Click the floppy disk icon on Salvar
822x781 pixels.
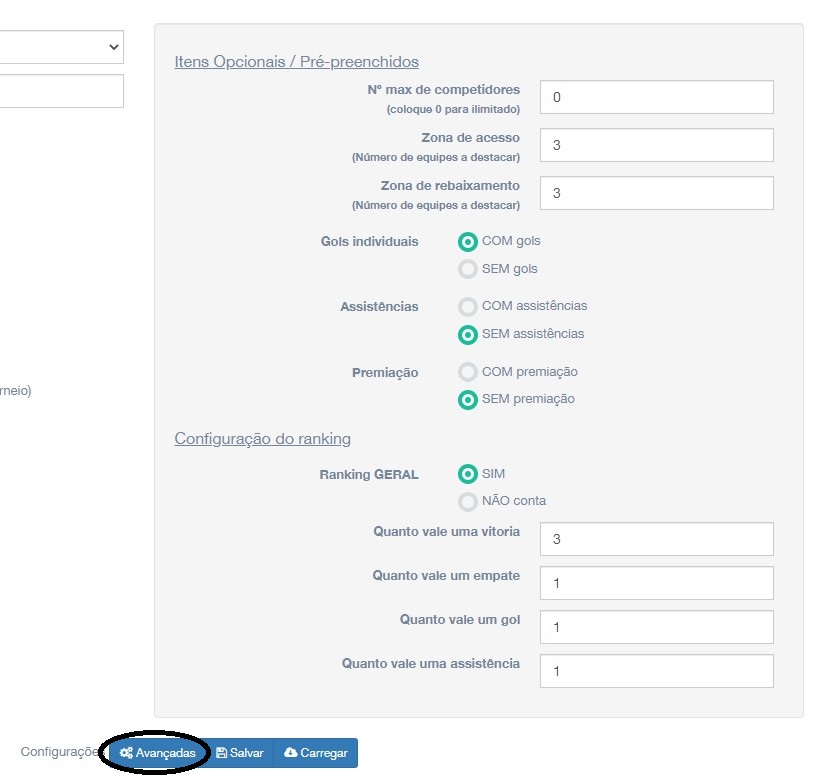[x=222, y=753]
